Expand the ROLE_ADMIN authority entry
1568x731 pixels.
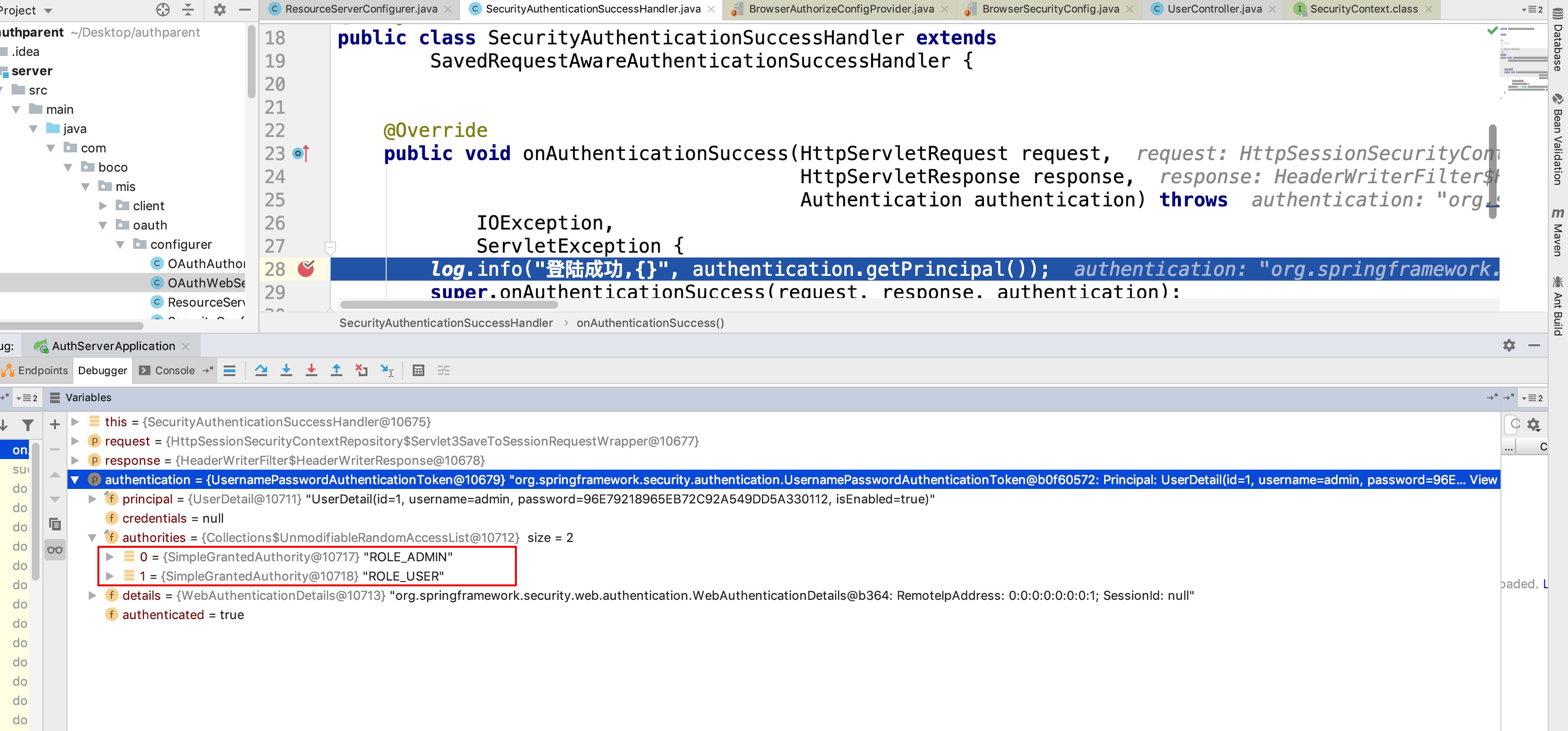109,557
